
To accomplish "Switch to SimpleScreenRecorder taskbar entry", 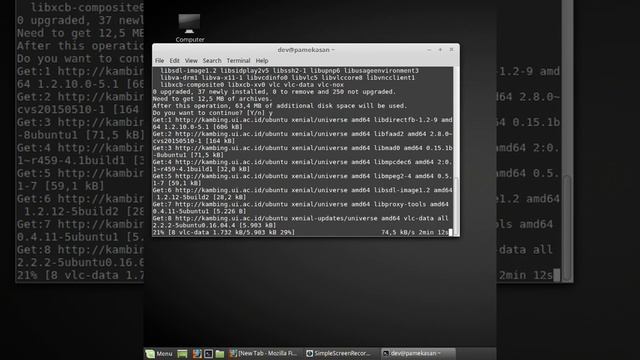I will click(339, 353).
